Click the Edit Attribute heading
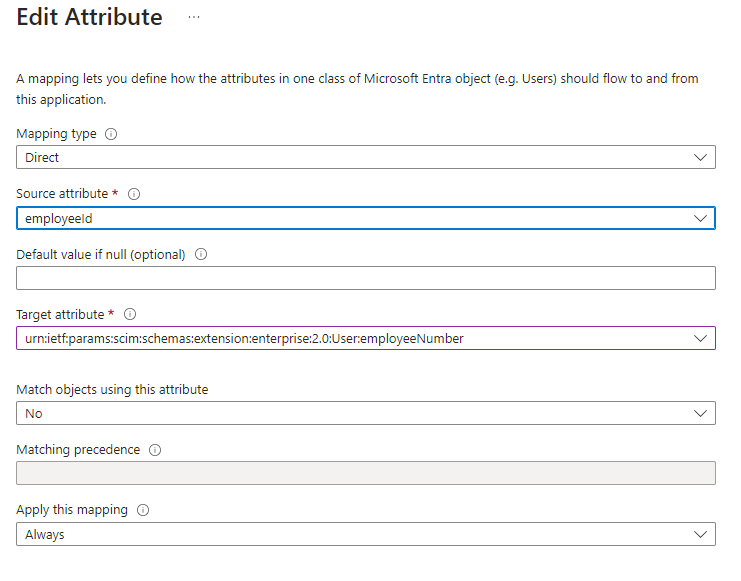 pyautogui.click(x=89, y=17)
